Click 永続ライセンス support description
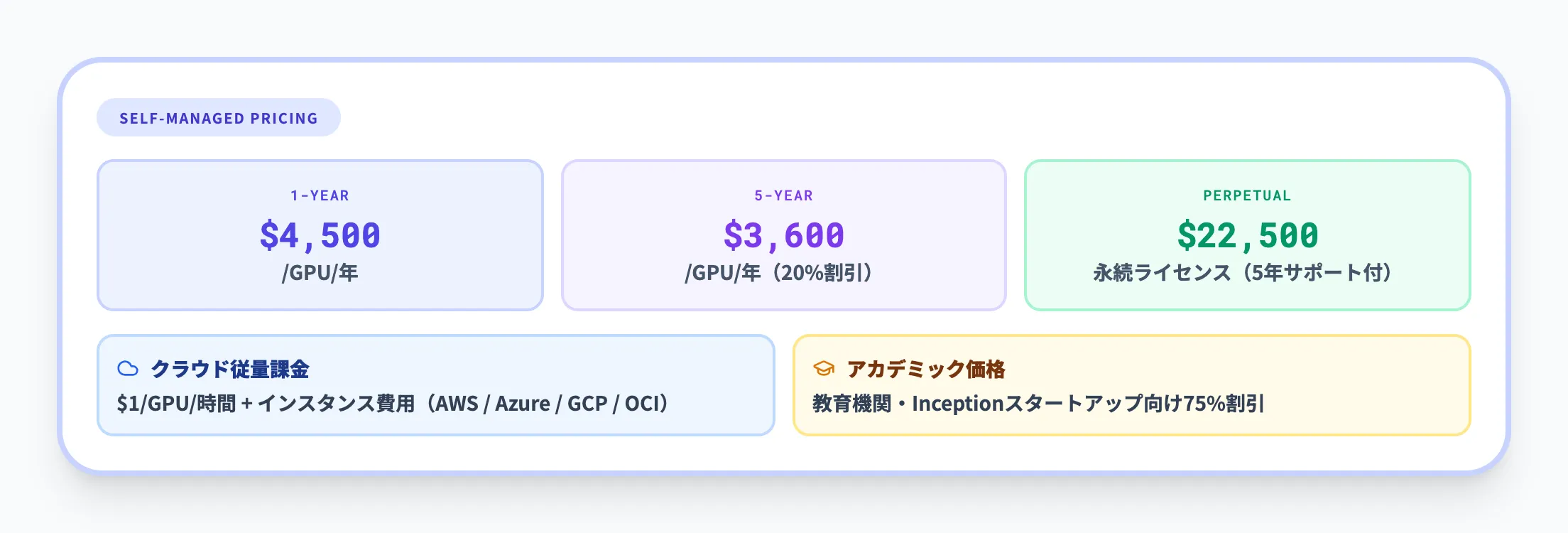1568x533 pixels. coord(1162,273)
